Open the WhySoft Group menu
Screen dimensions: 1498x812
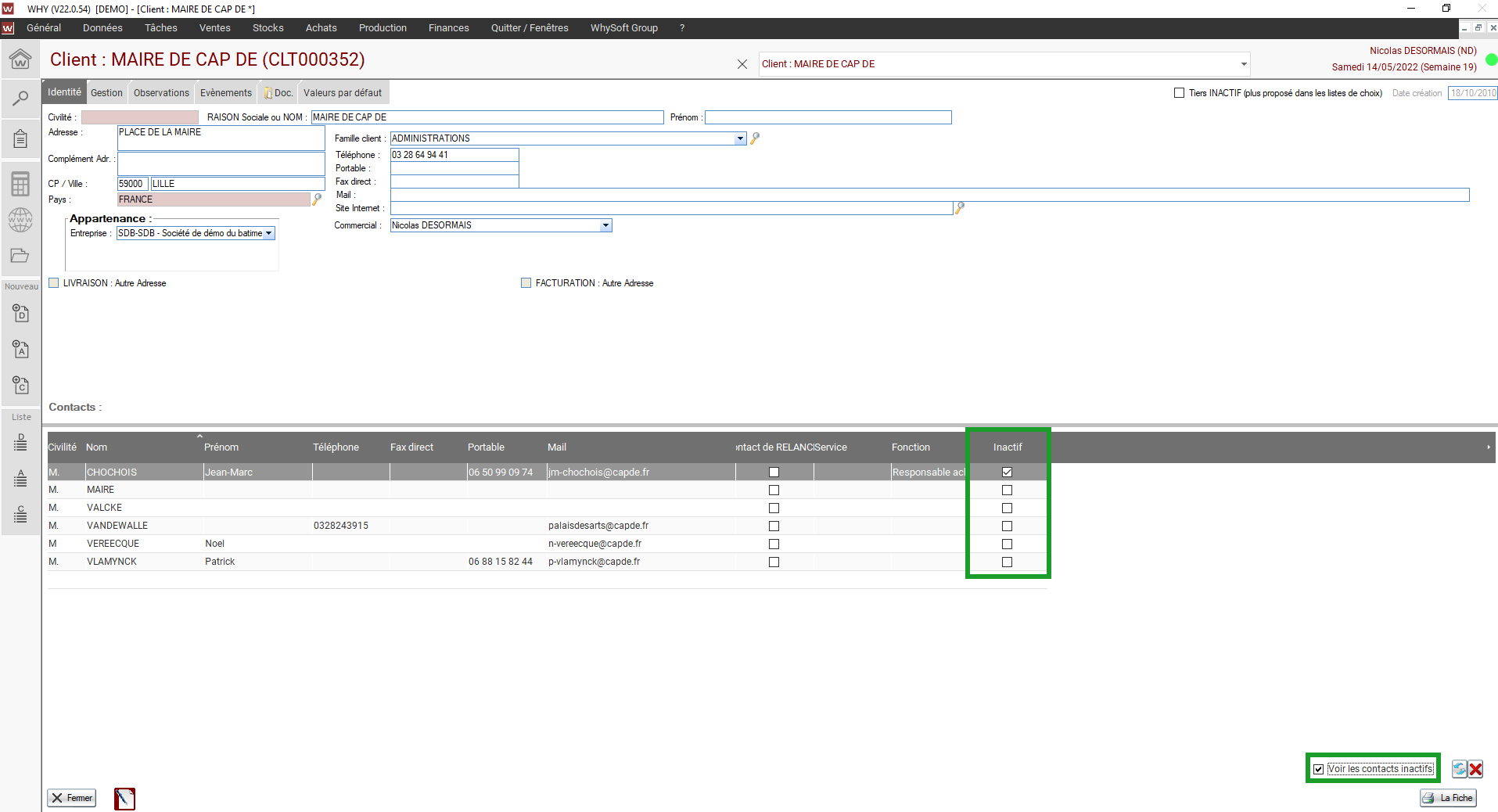point(624,28)
